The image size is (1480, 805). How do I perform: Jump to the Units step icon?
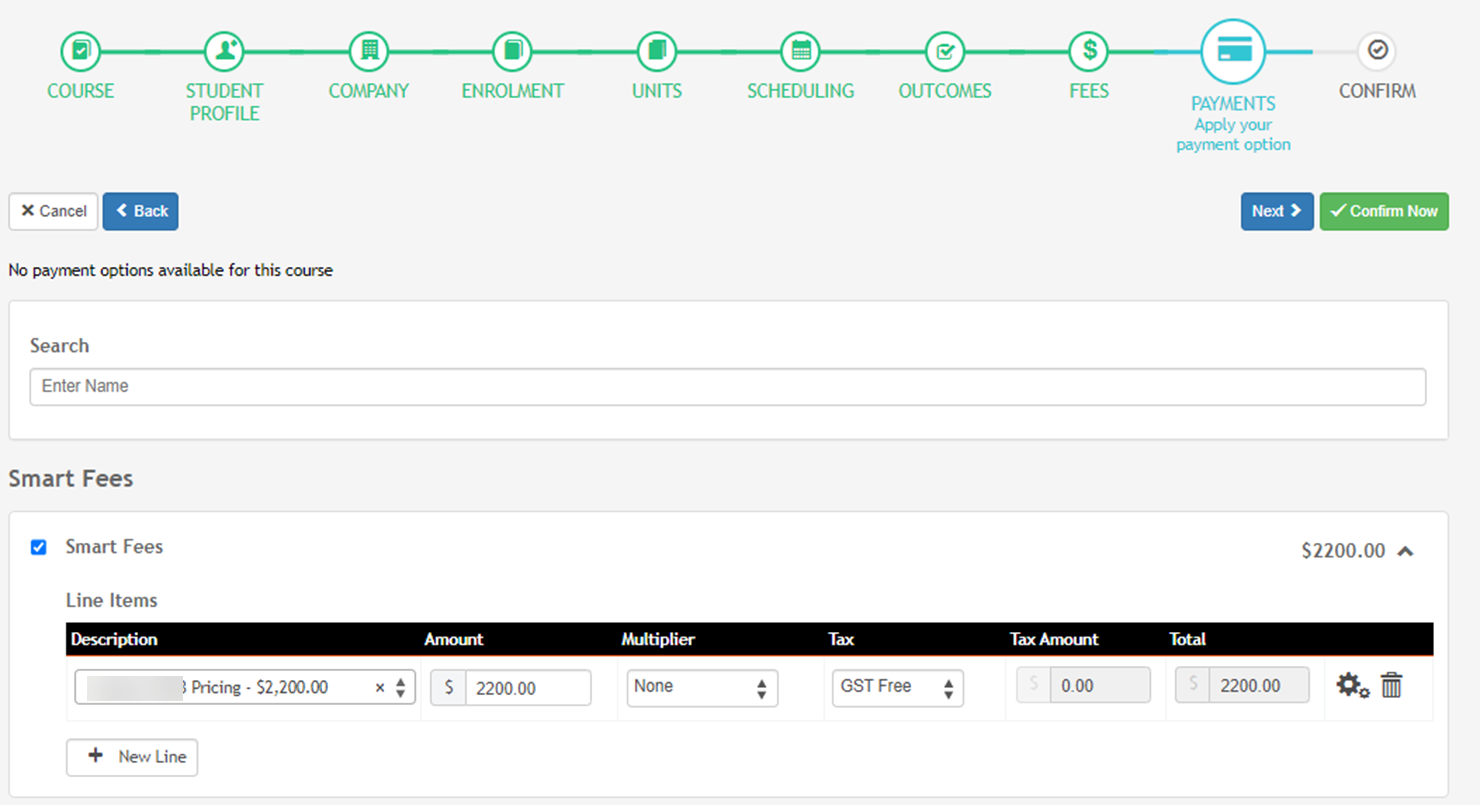[x=657, y=50]
